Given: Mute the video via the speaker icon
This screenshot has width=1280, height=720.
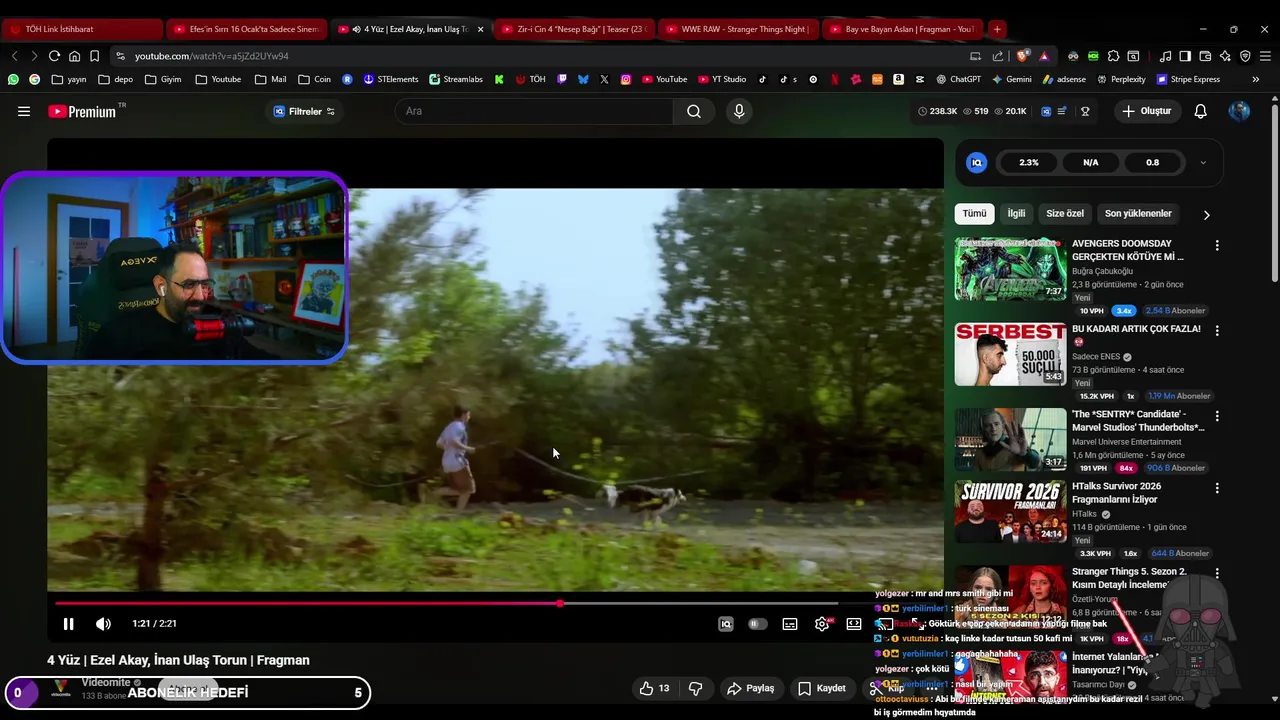Looking at the screenshot, I should point(103,624).
